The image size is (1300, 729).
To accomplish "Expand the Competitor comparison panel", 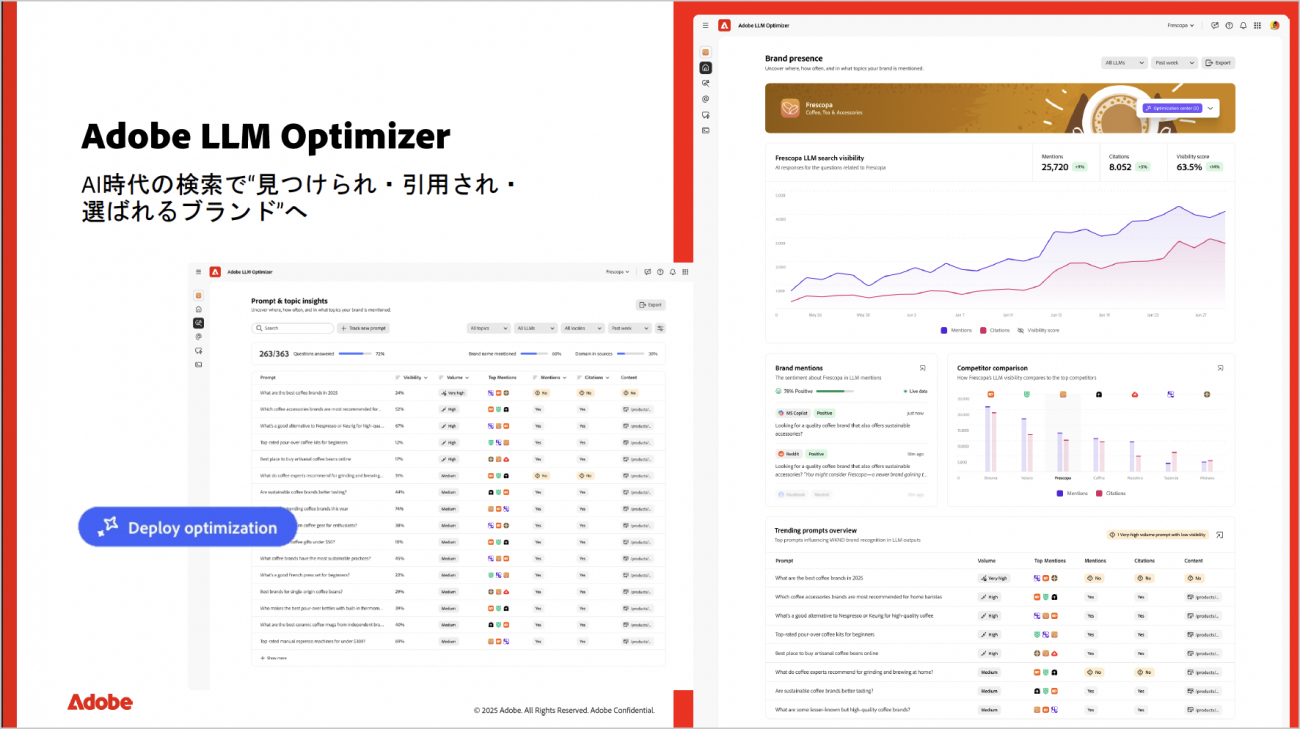I will click(x=1220, y=368).
